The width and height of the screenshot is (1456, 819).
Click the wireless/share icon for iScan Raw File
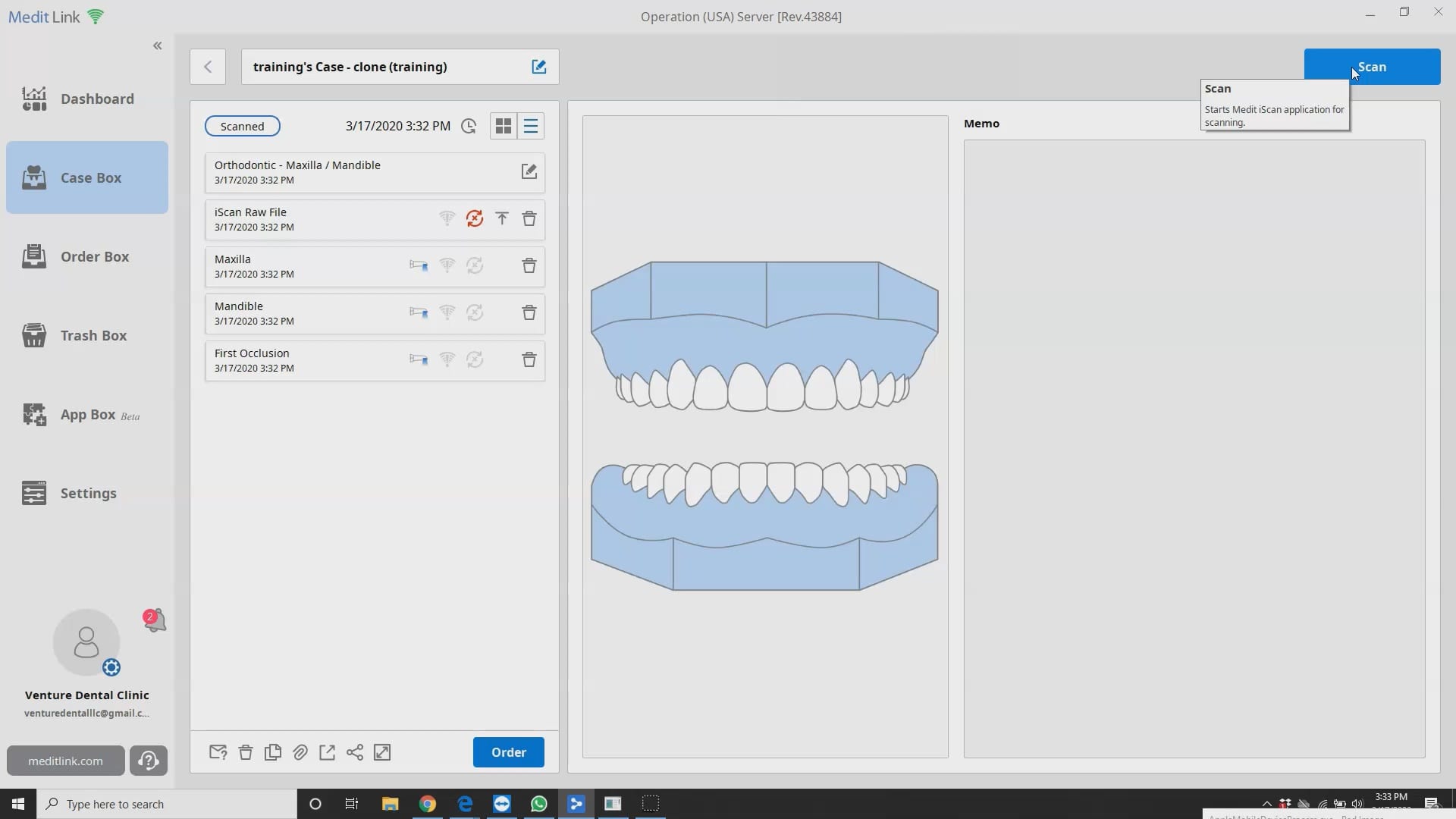[x=446, y=218]
